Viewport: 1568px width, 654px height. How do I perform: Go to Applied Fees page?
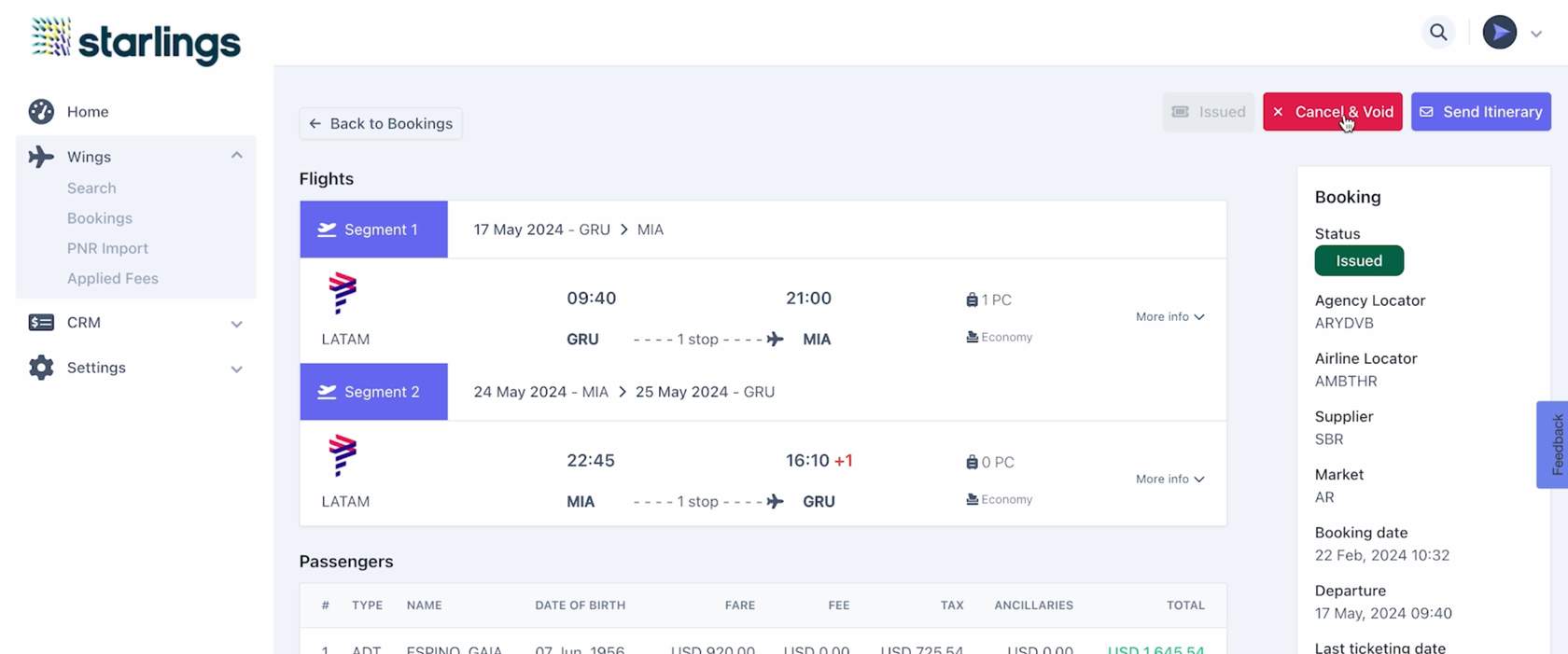pos(113,278)
